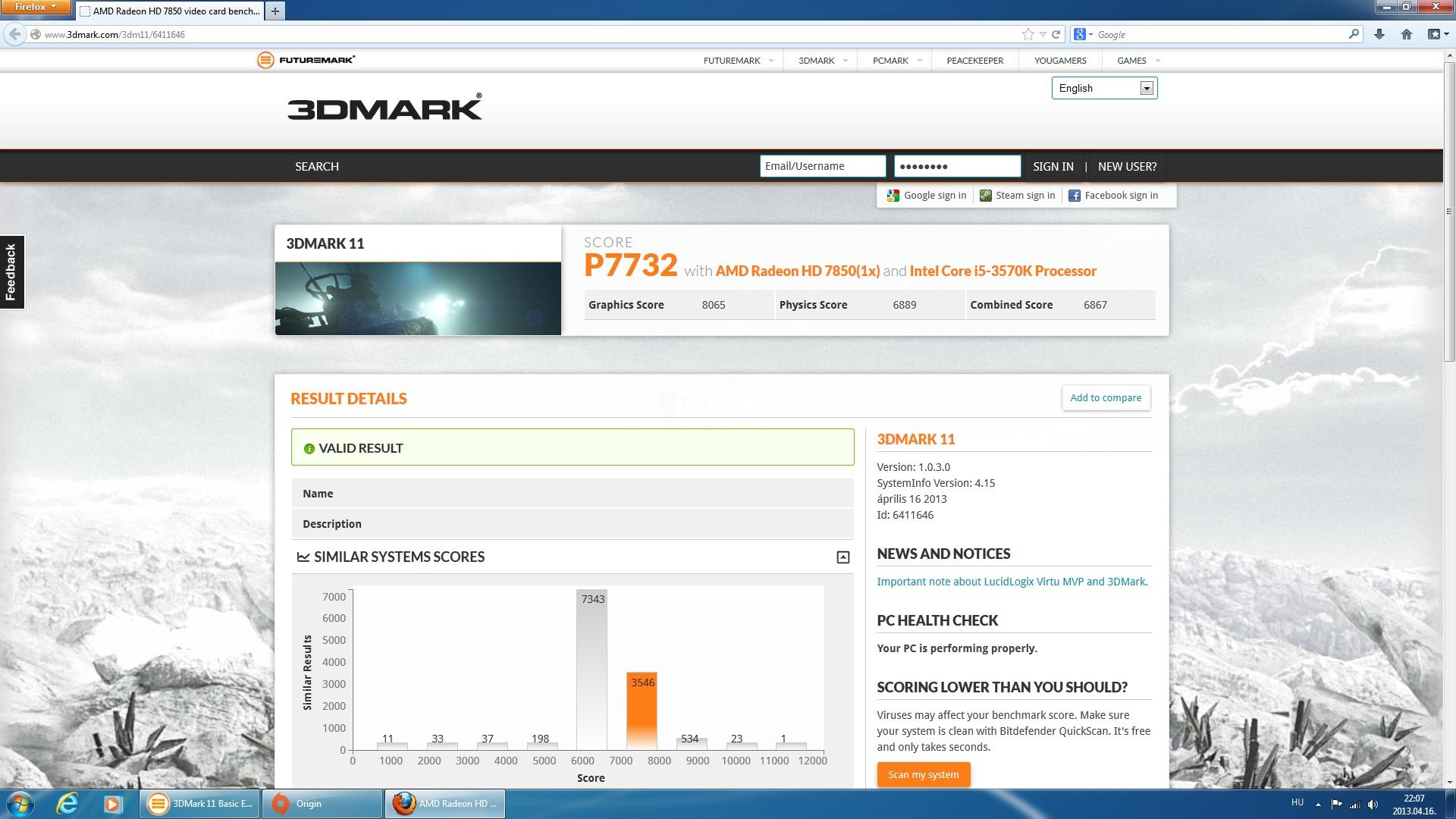Screen dimensions: 1456x819
Task: Open the Windows Start menu
Action: pos(20,804)
